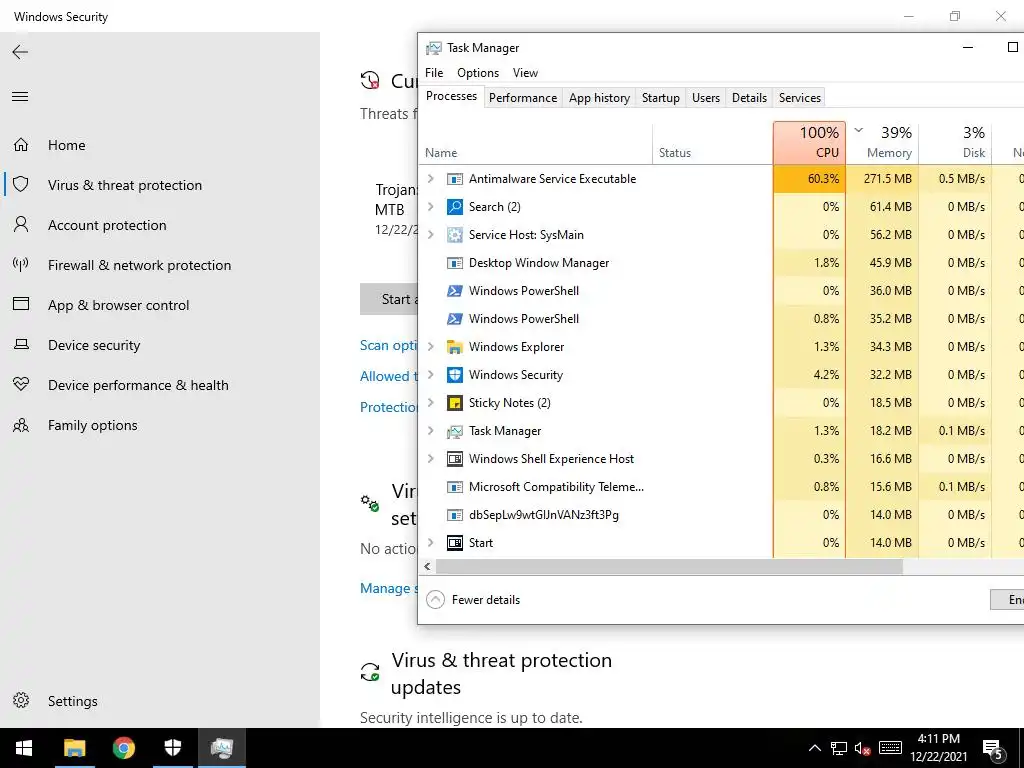Click the horizontal scrollbar in Task Manager
This screenshot has width=1024, height=768.
pos(669,566)
